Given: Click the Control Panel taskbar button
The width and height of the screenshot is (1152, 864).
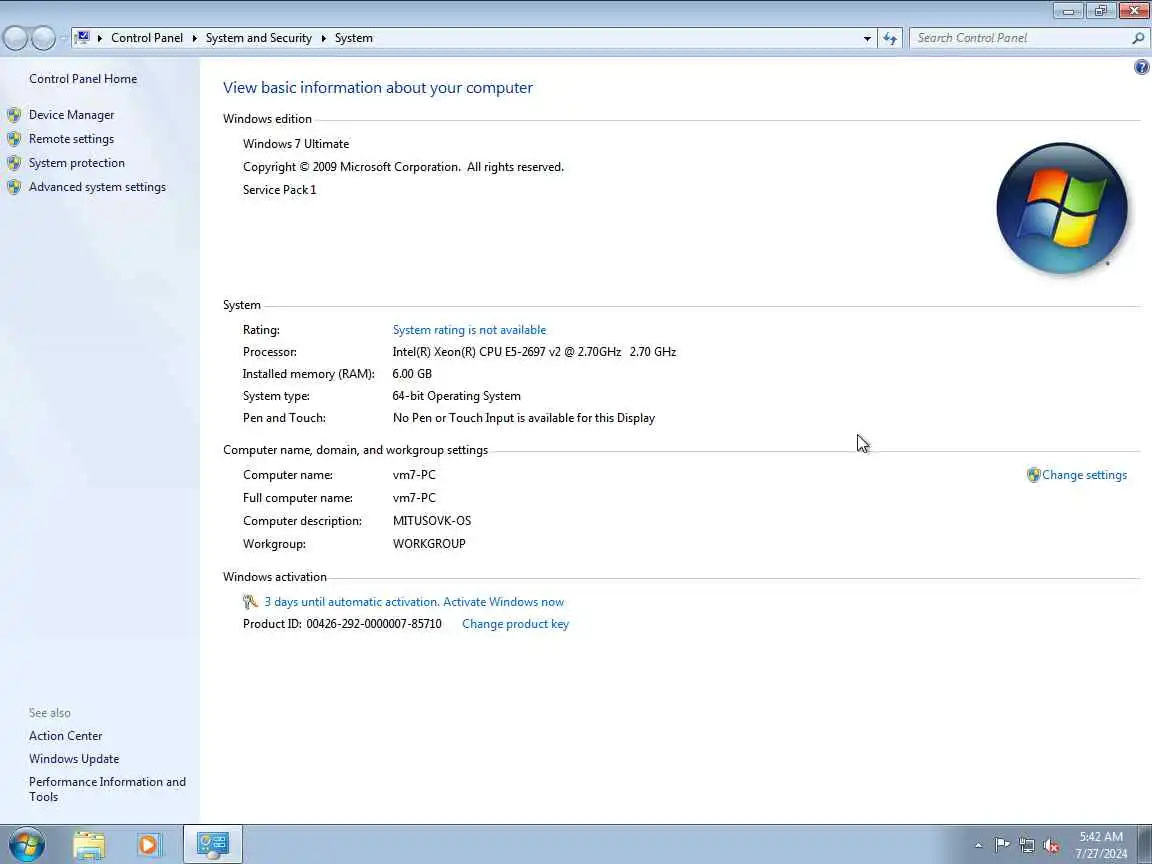Looking at the screenshot, I should 212,844.
